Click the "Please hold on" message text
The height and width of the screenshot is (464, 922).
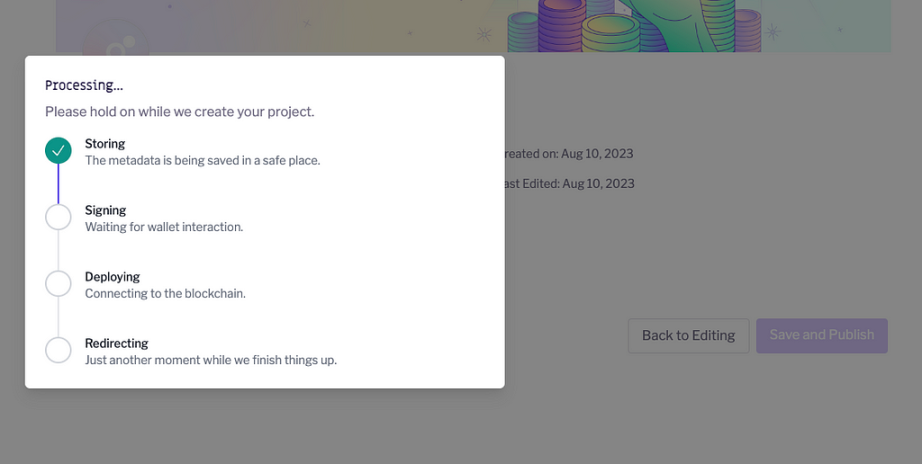[180, 112]
